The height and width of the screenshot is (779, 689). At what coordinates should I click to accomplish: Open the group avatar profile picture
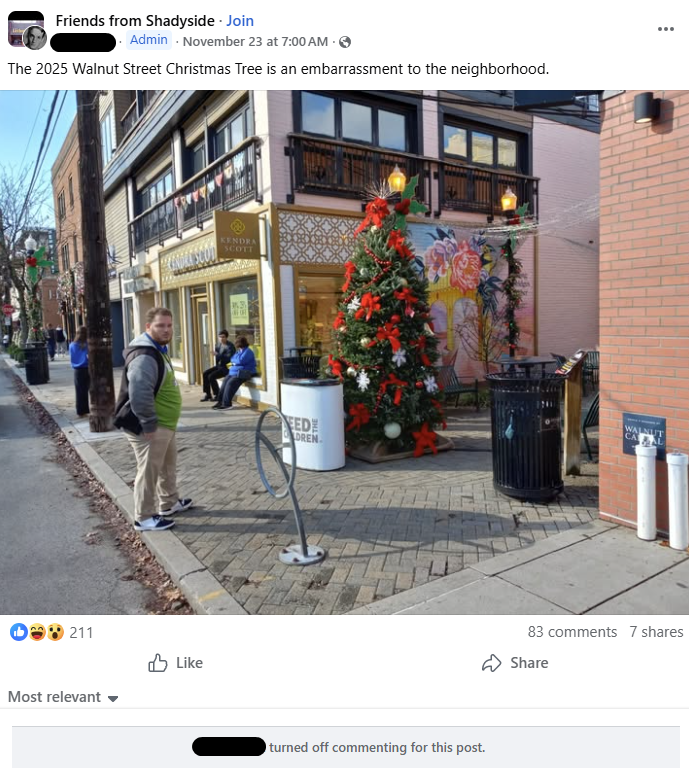[x=26, y=30]
